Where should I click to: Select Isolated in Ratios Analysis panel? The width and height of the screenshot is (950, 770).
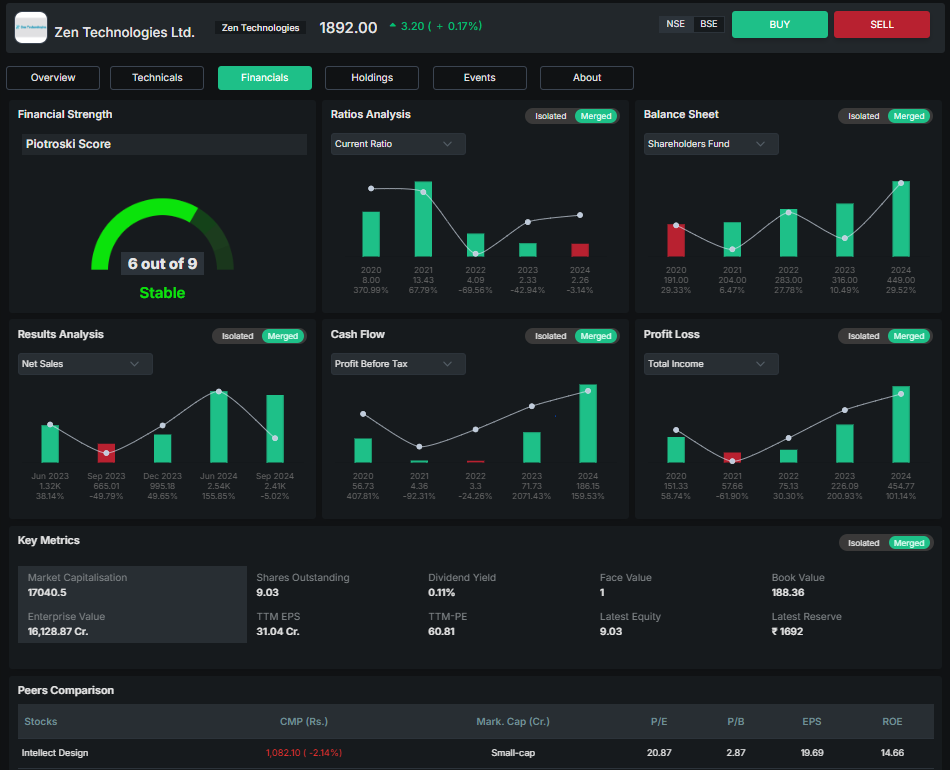[x=550, y=116]
